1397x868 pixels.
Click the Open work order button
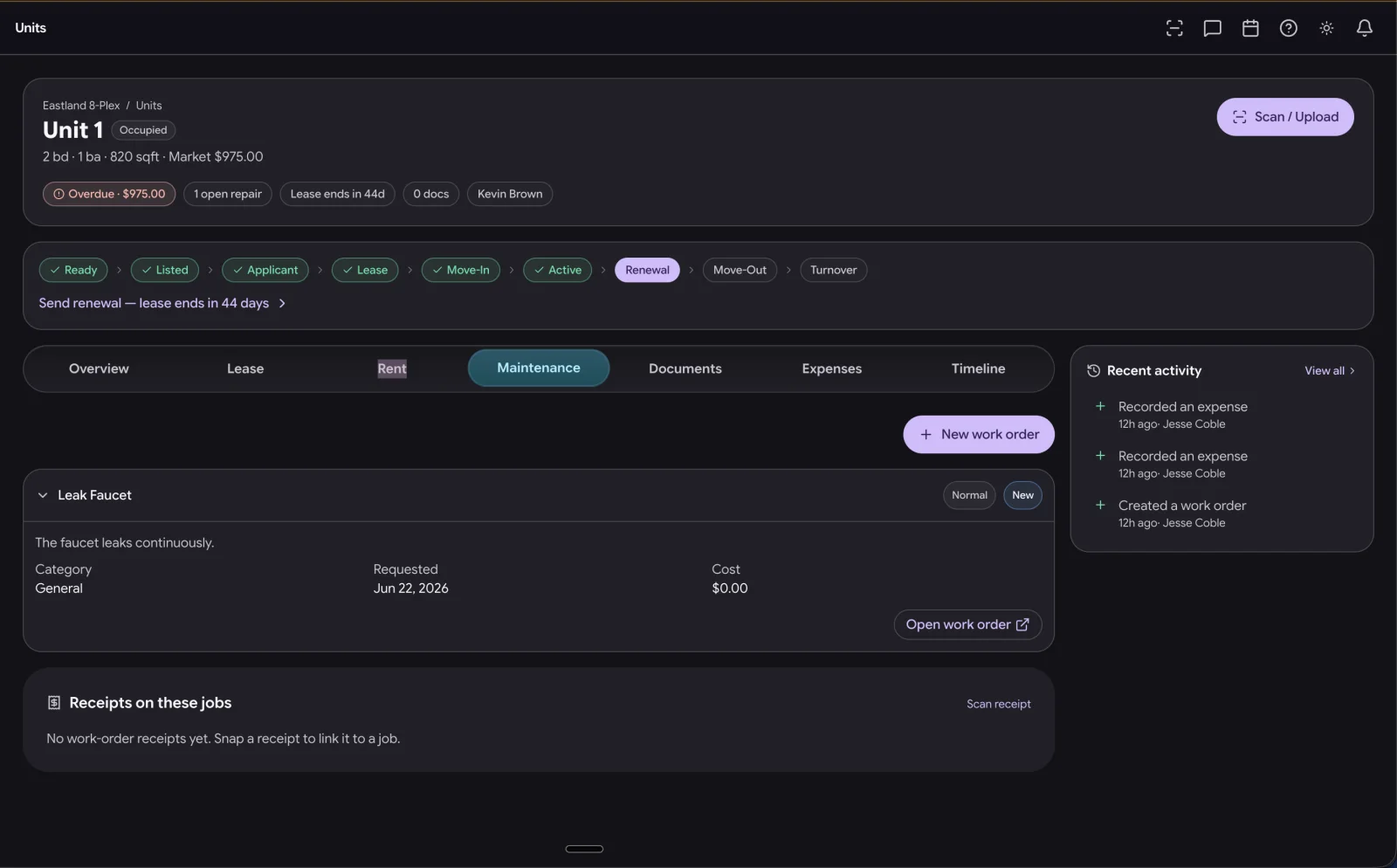pos(967,624)
